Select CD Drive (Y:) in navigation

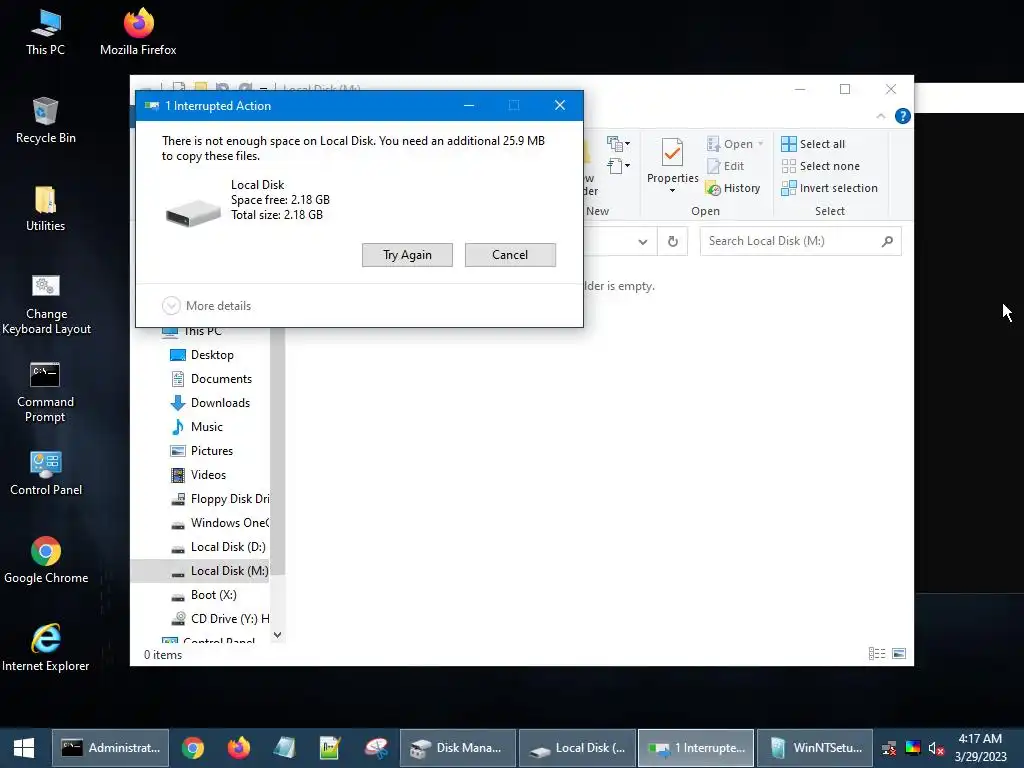(x=219, y=619)
